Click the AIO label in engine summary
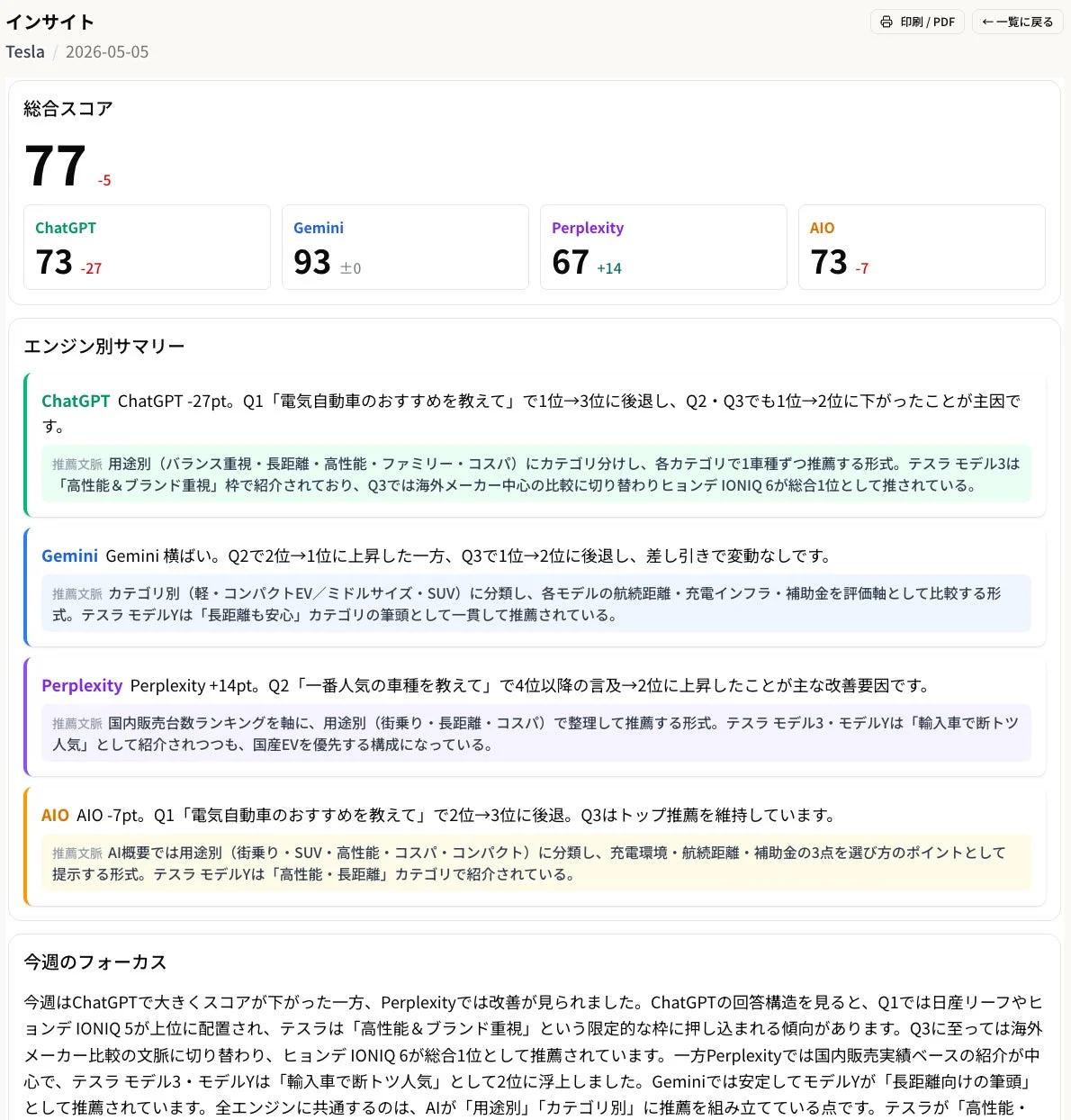This screenshot has width=1071, height=1120. (55, 815)
